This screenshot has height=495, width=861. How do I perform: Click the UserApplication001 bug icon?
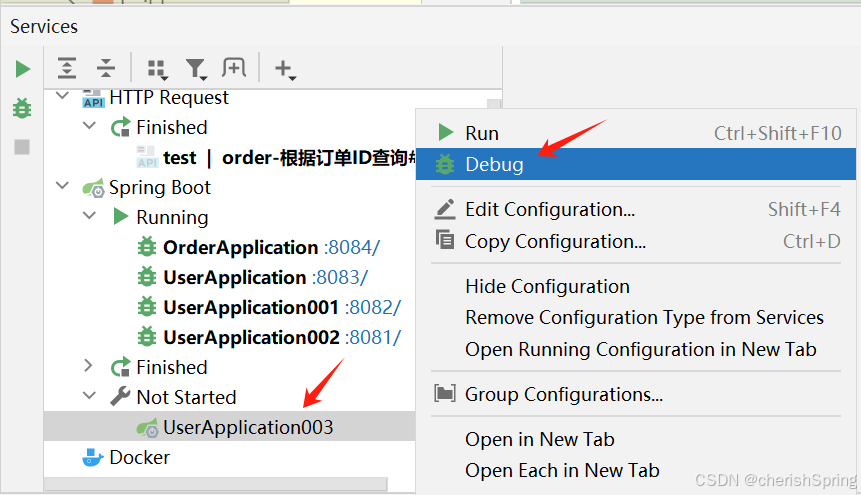tap(147, 307)
